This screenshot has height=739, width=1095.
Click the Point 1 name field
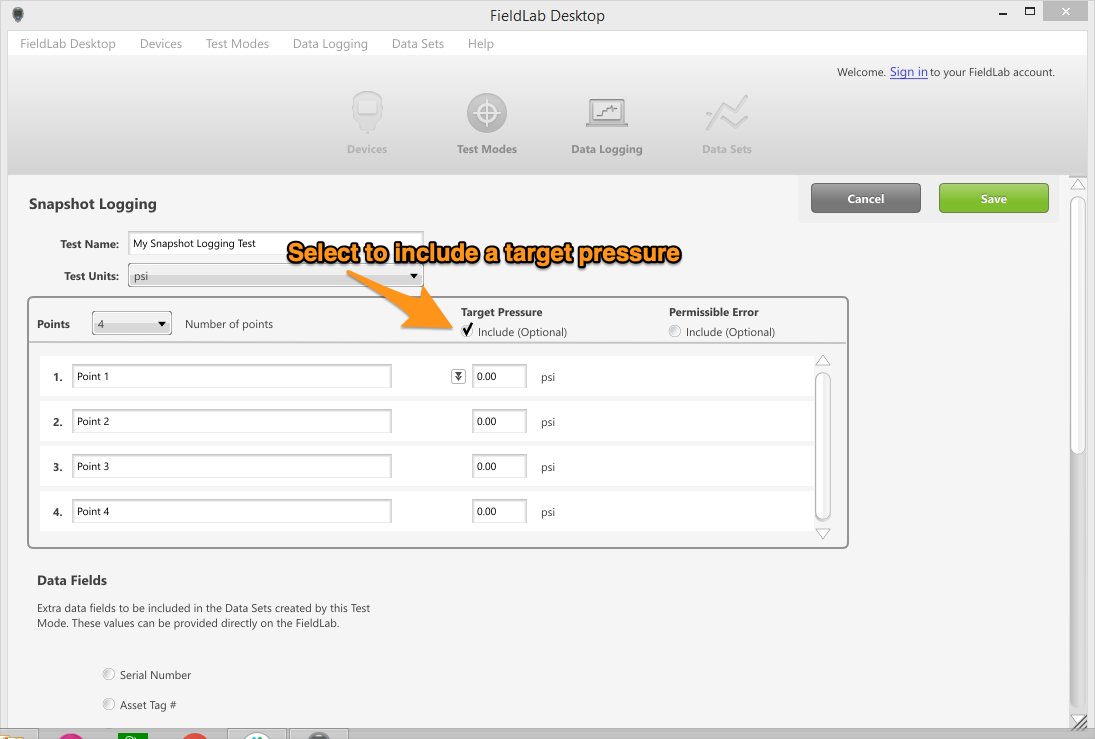232,376
